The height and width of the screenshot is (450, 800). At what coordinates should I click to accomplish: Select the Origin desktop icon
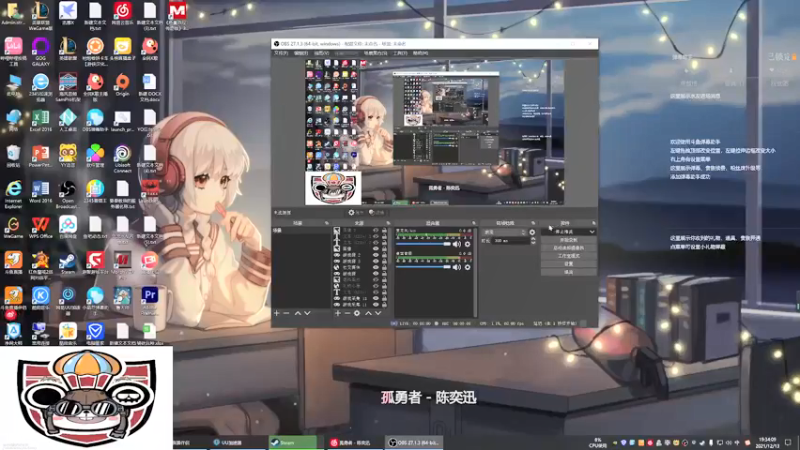(122, 85)
